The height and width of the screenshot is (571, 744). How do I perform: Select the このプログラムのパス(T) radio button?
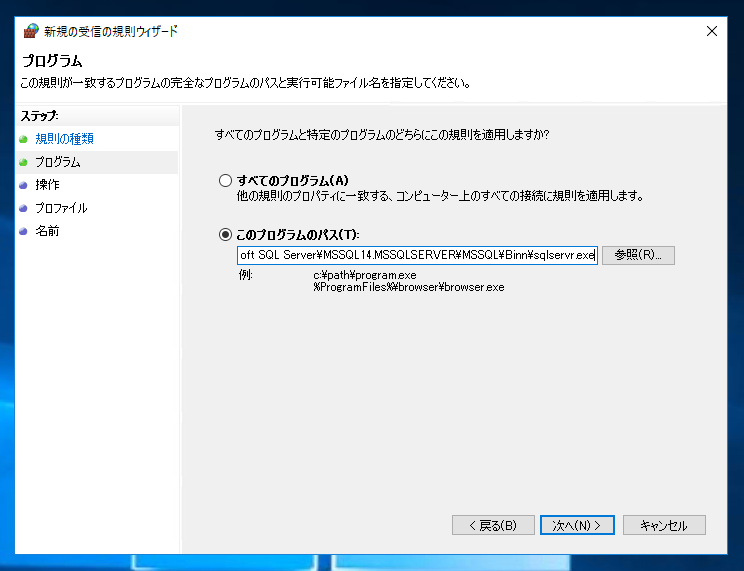225,234
